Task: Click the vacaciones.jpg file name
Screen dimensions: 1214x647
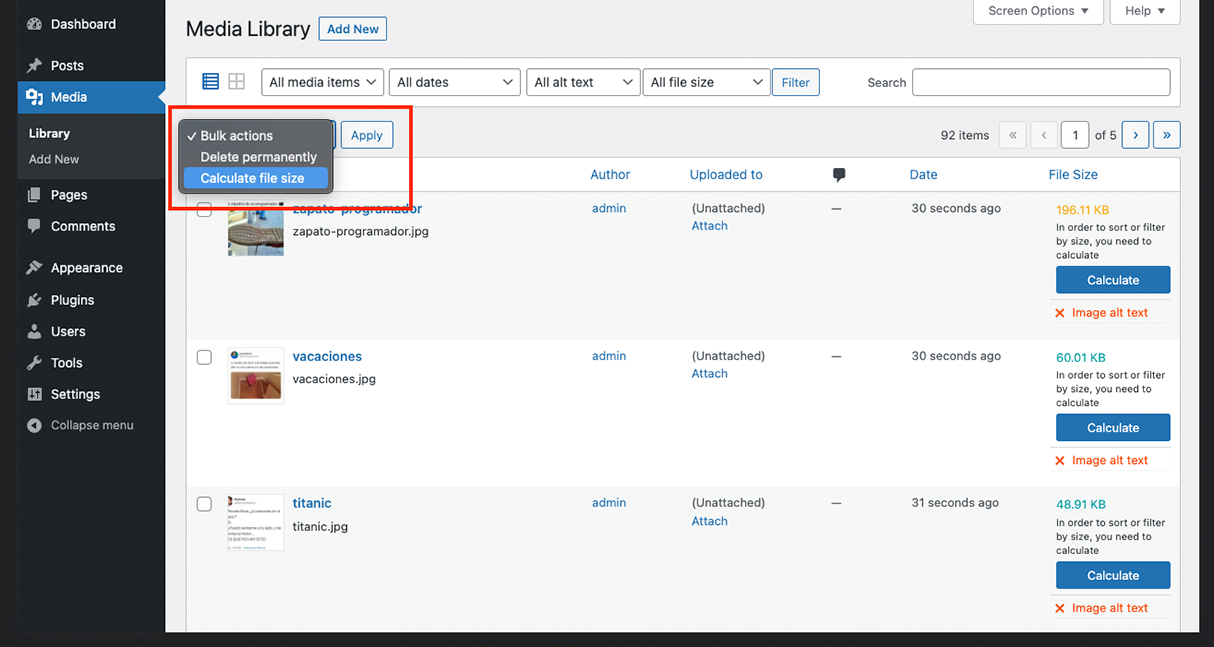Action: click(x=334, y=379)
